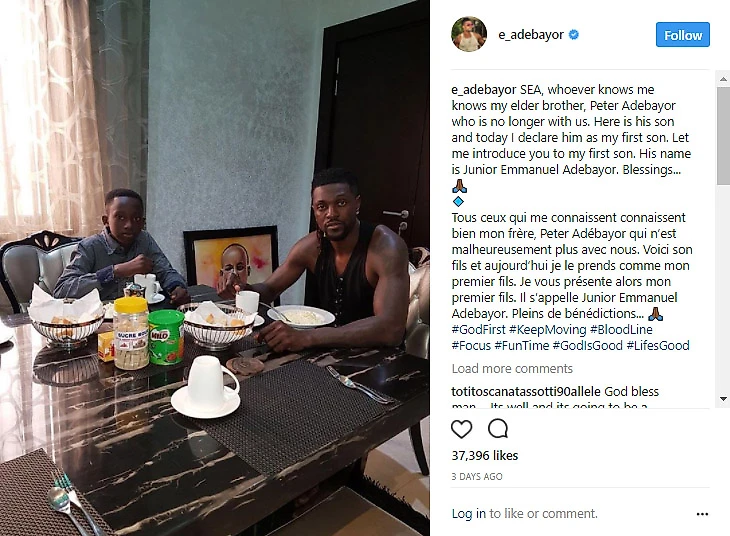730x536 pixels.
Task: Open the #KeepMoving hashtag
Action: pos(548,330)
